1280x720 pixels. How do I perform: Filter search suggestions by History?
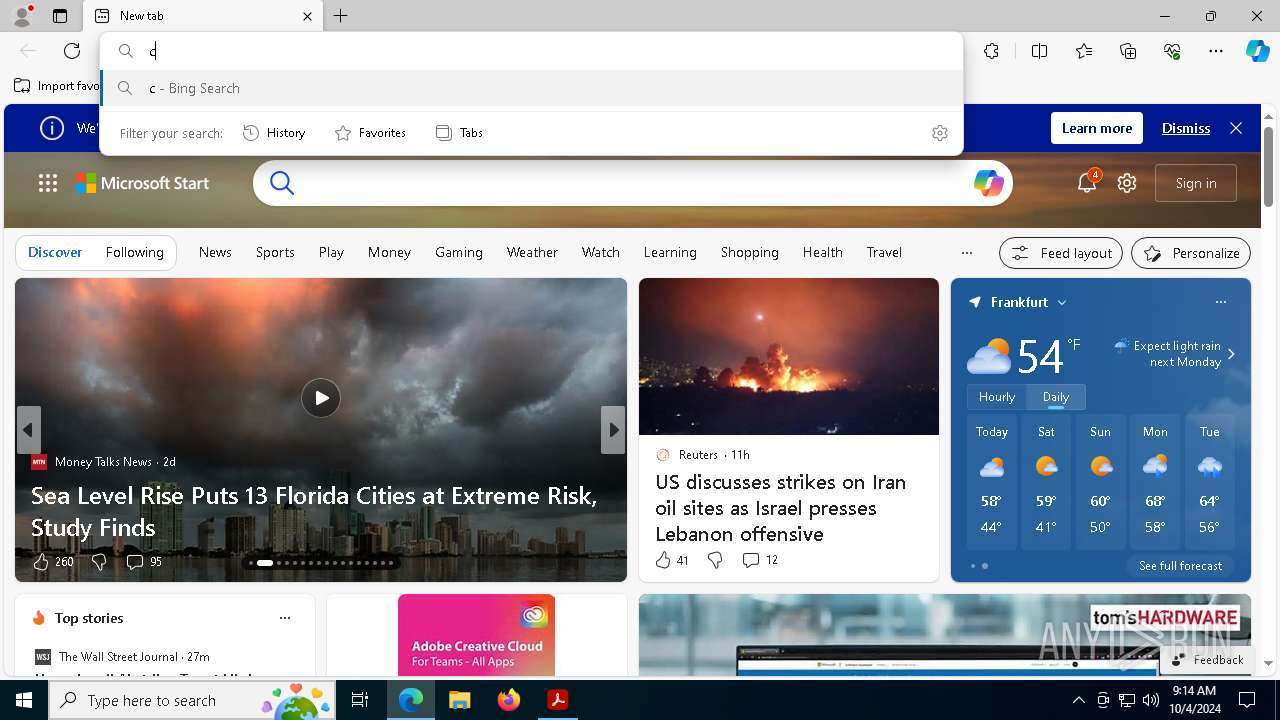click(x=274, y=133)
